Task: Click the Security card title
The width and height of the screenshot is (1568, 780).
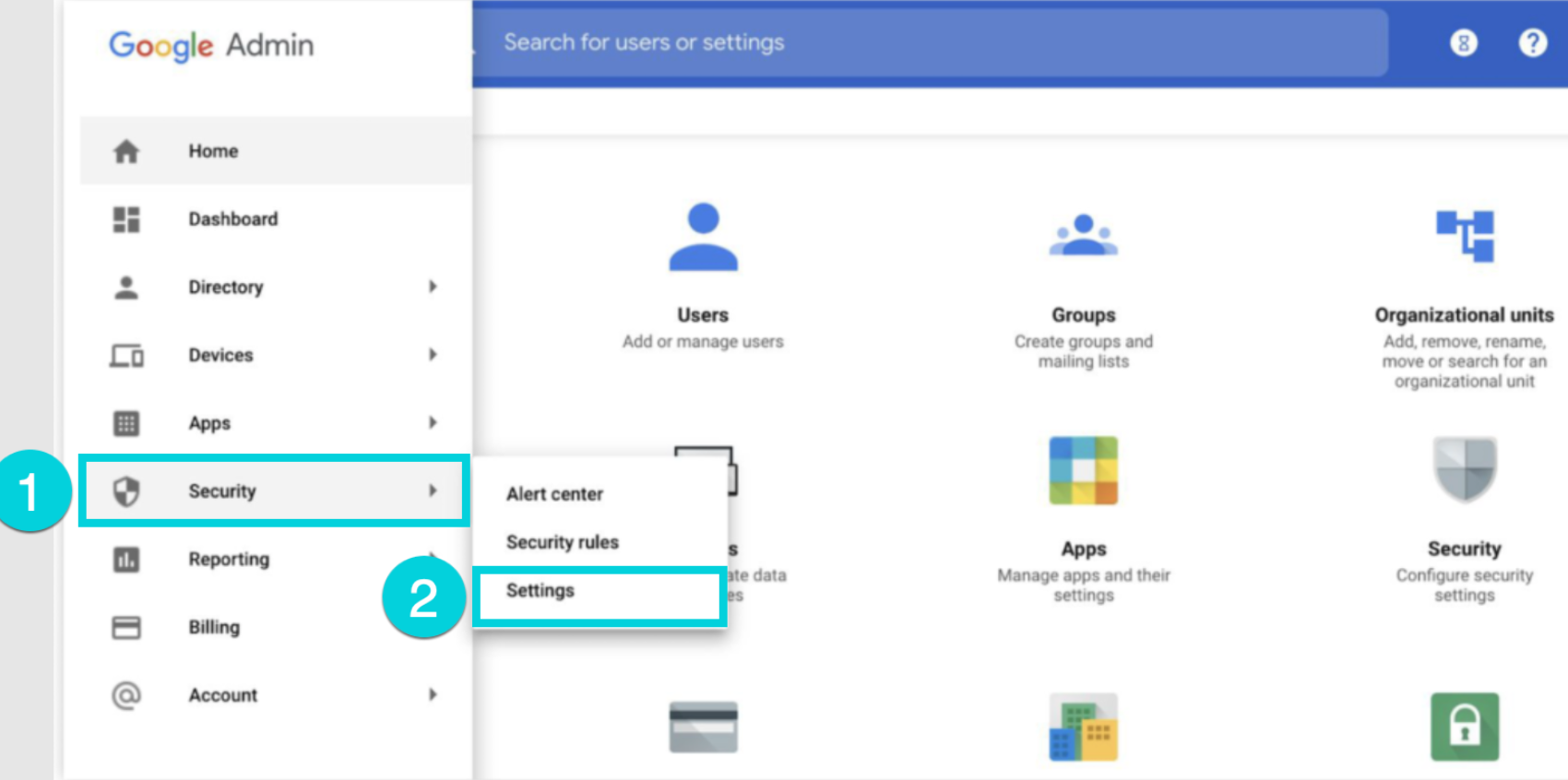Action: 1465,550
